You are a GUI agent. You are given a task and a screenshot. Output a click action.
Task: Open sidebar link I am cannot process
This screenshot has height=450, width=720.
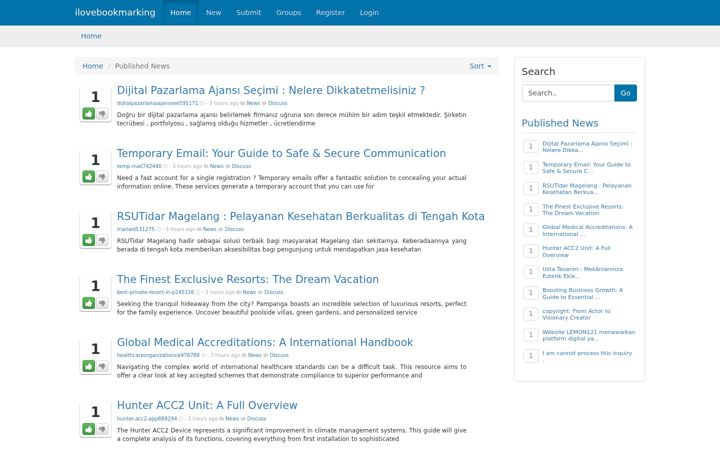[x=587, y=355]
